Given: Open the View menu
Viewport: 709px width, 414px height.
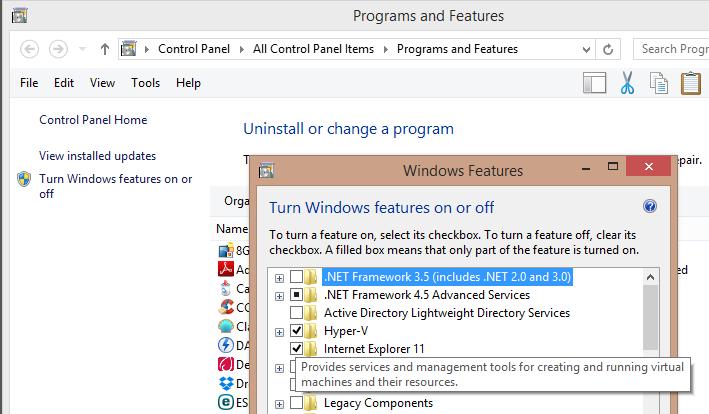Looking at the screenshot, I should point(102,83).
